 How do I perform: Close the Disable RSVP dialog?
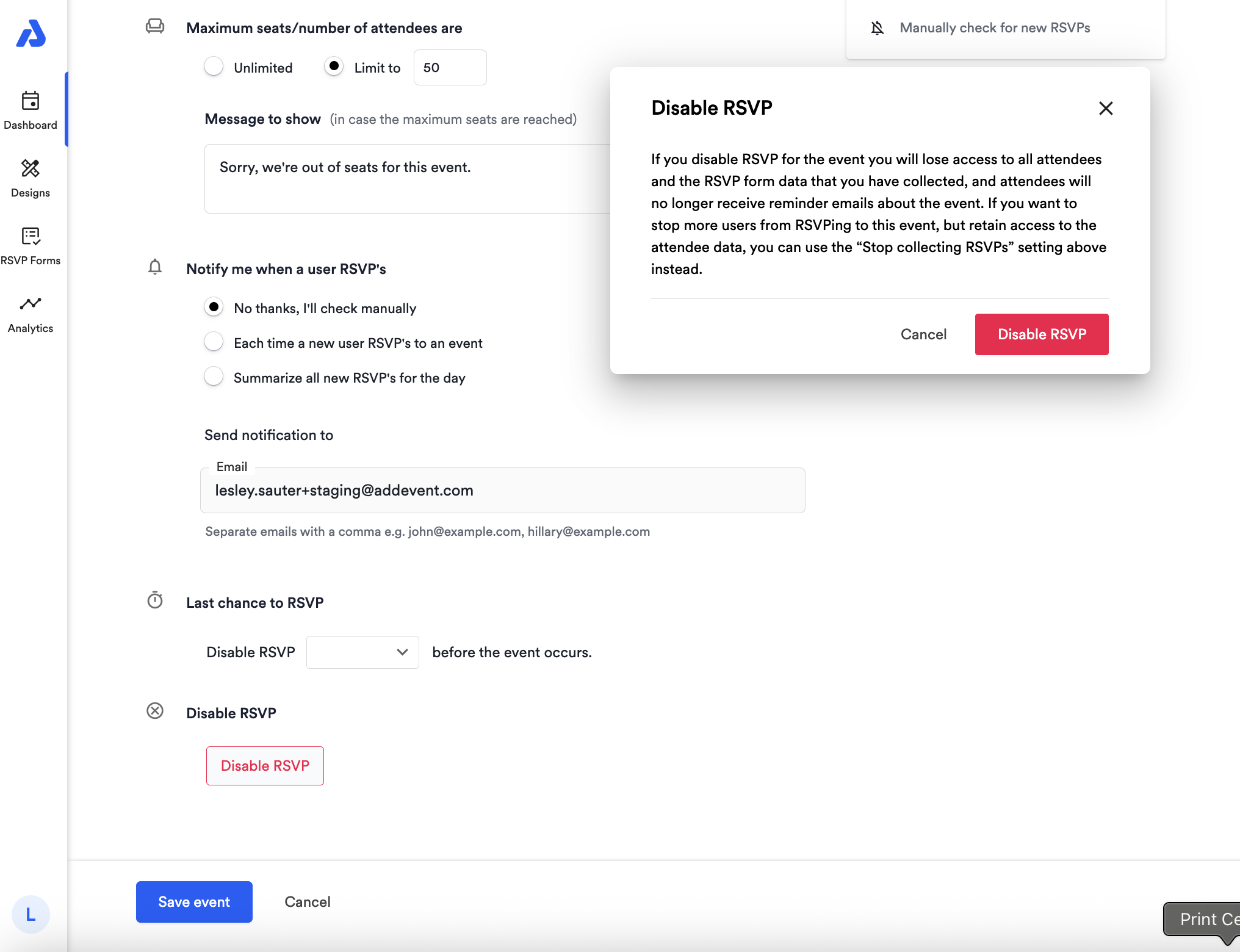(1106, 109)
